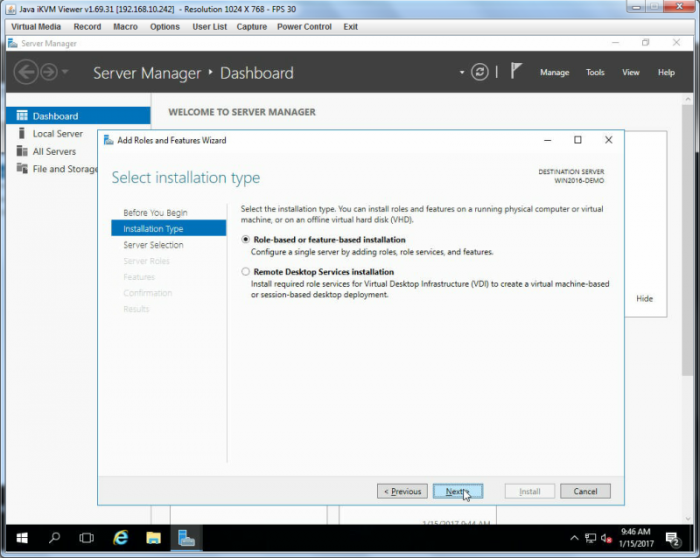Viewport: 700px width, 558px height.
Task: Open the Action Center notification icon
Action: click(672, 539)
